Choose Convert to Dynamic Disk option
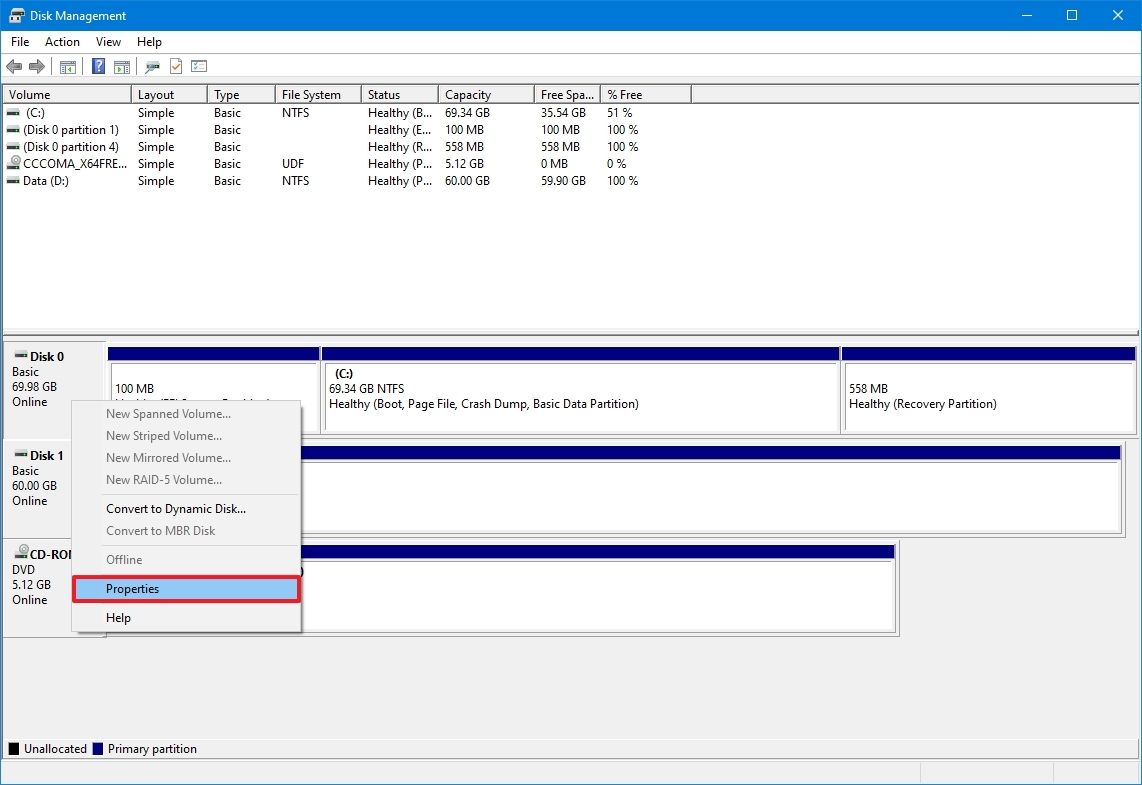1142x785 pixels. point(176,509)
